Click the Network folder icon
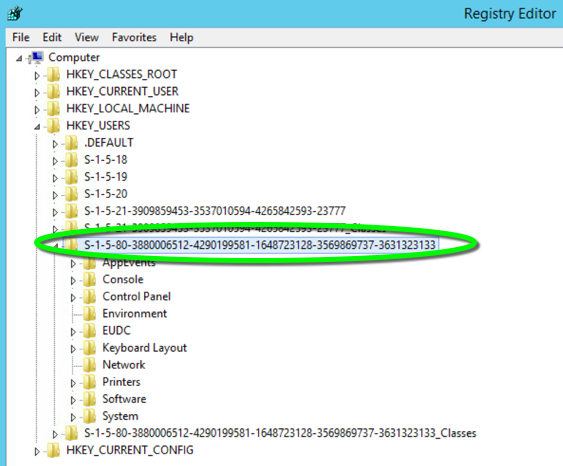This screenshot has height=466, width=563. click(x=89, y=365)
